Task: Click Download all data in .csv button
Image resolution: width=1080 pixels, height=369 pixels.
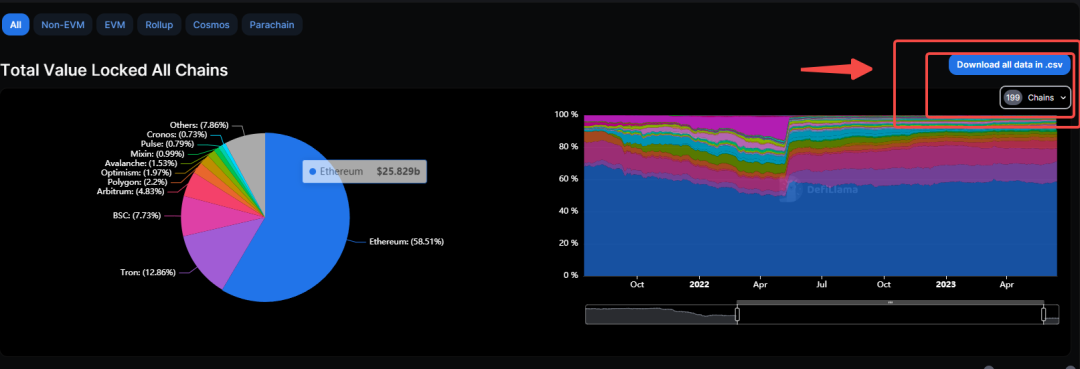Action: click(x=1010, y=65)
